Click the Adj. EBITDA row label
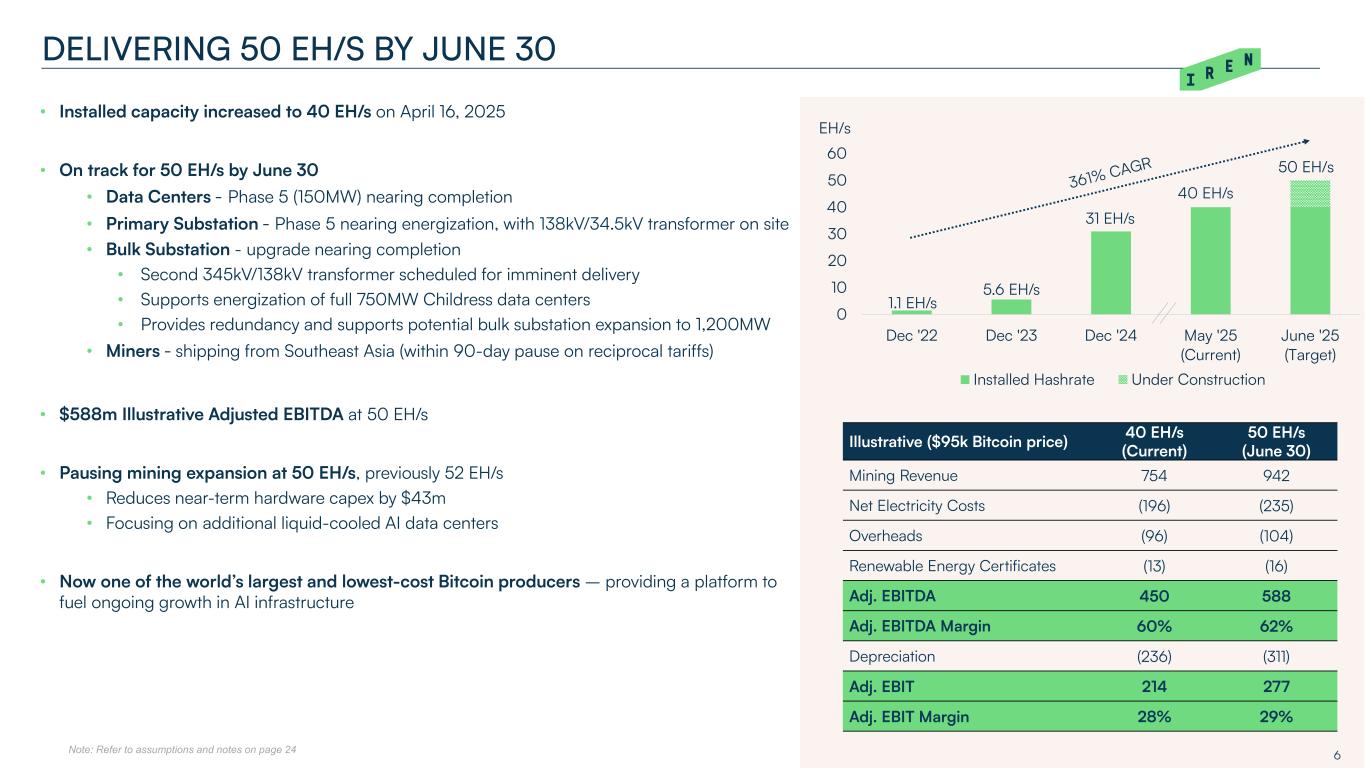Image resolution: width=1365 pixels, height=768 pixels. 879,596
